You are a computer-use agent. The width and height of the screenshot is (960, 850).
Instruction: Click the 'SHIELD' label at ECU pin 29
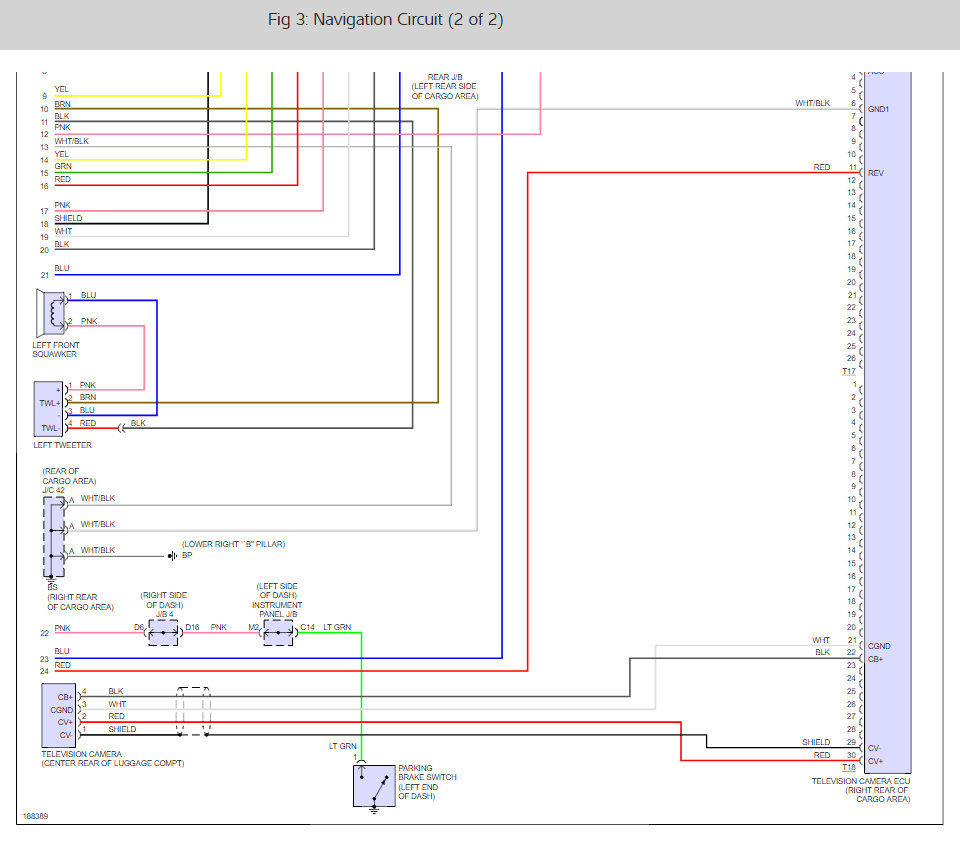pos(816,742)
